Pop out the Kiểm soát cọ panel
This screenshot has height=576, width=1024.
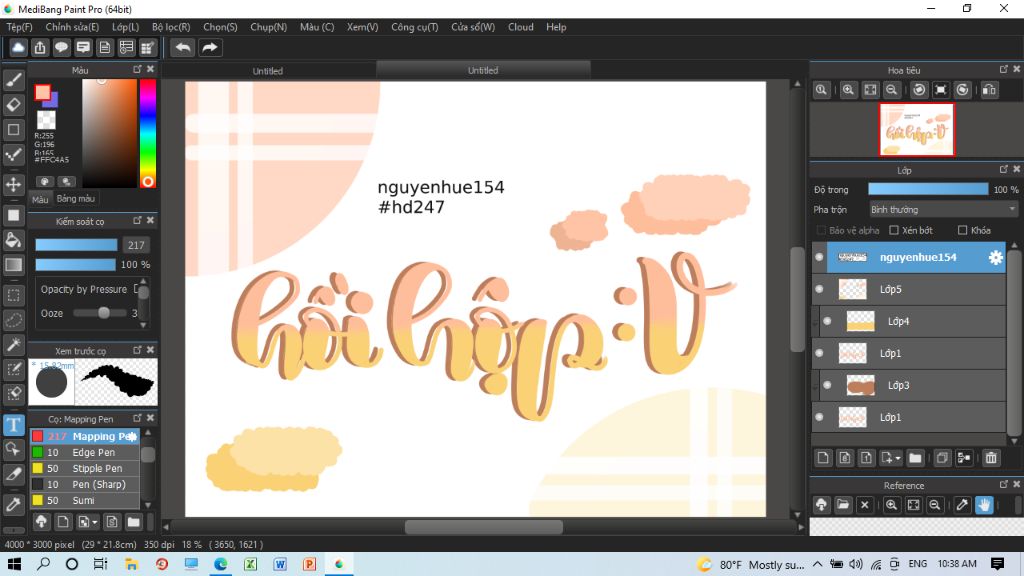click(x=137, y=221)
